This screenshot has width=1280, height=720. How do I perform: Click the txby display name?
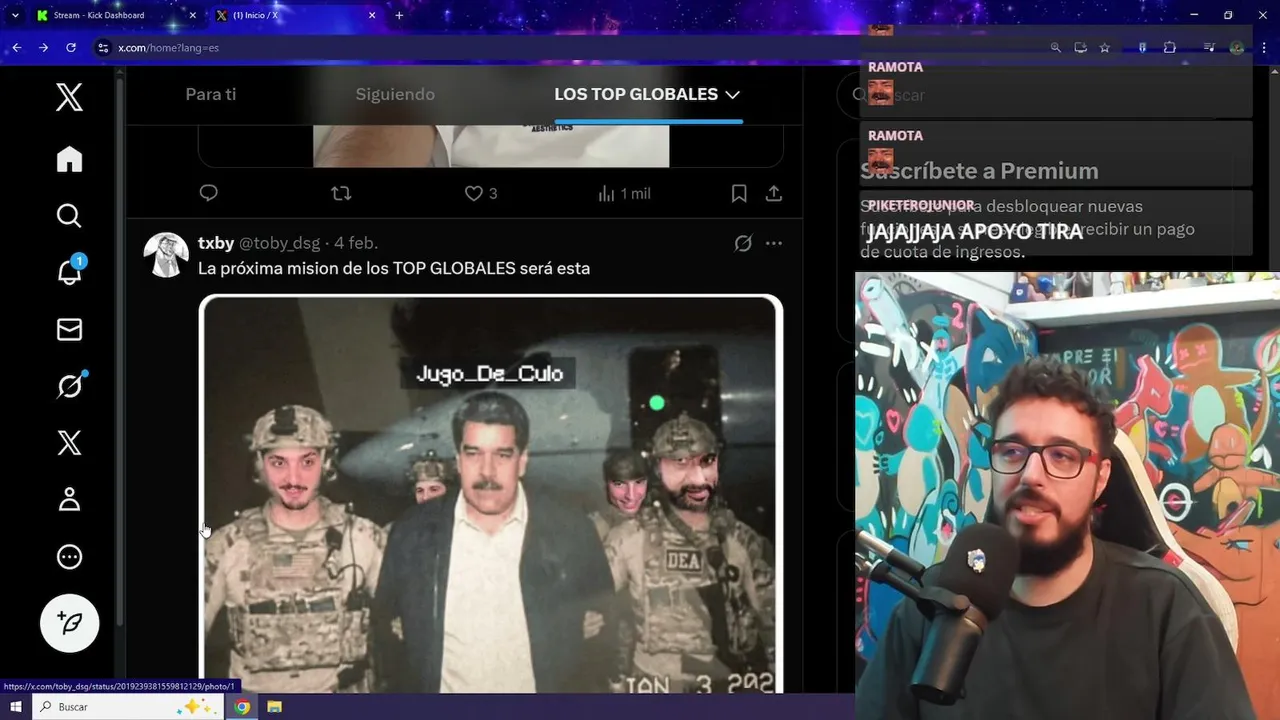pyautogui.click(x=216, y=243)
